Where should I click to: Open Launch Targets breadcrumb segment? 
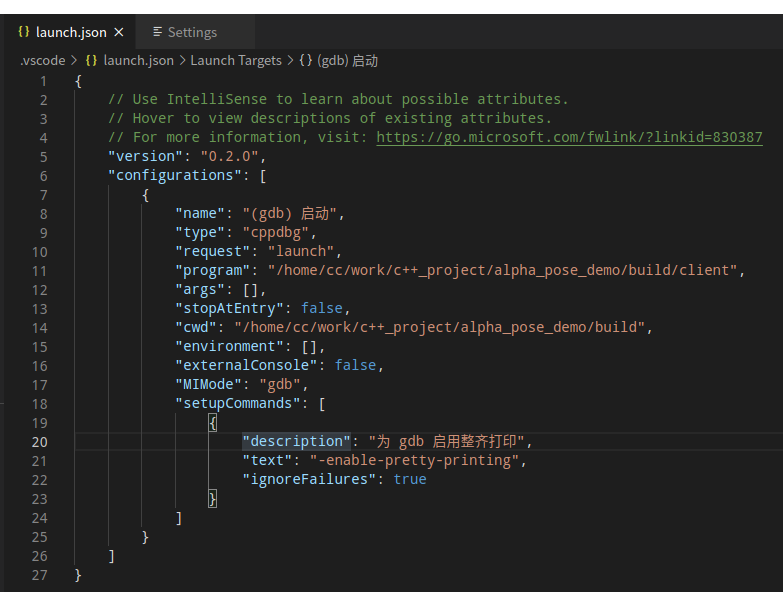pyautogui.click(x=236, y=60)
